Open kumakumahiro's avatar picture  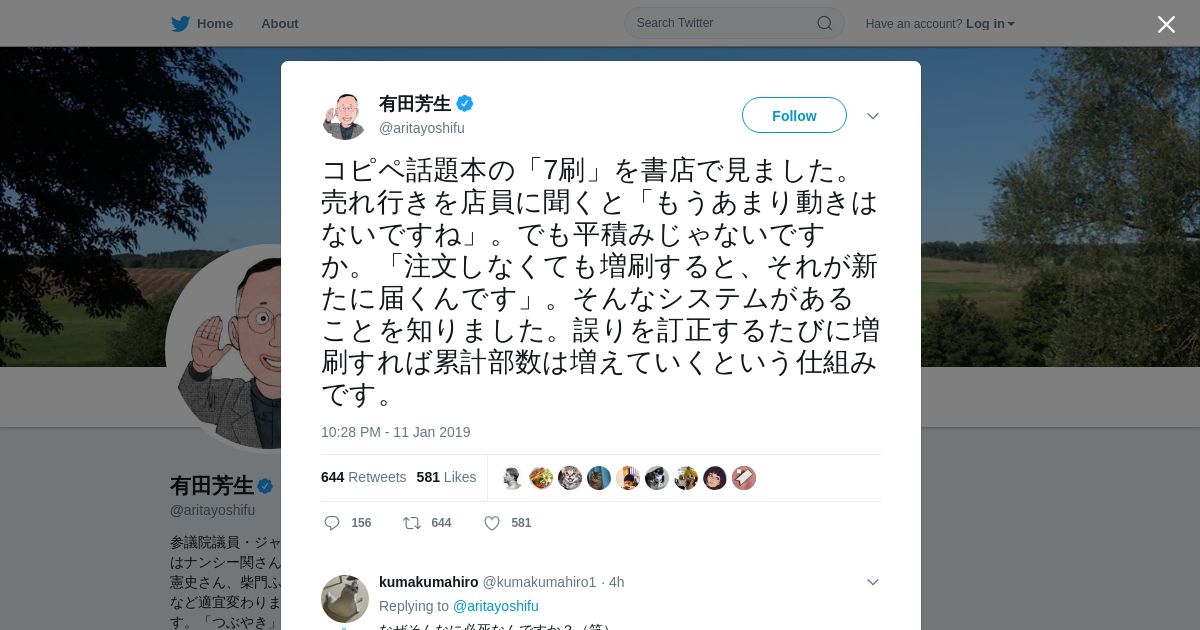coord(345,599)
